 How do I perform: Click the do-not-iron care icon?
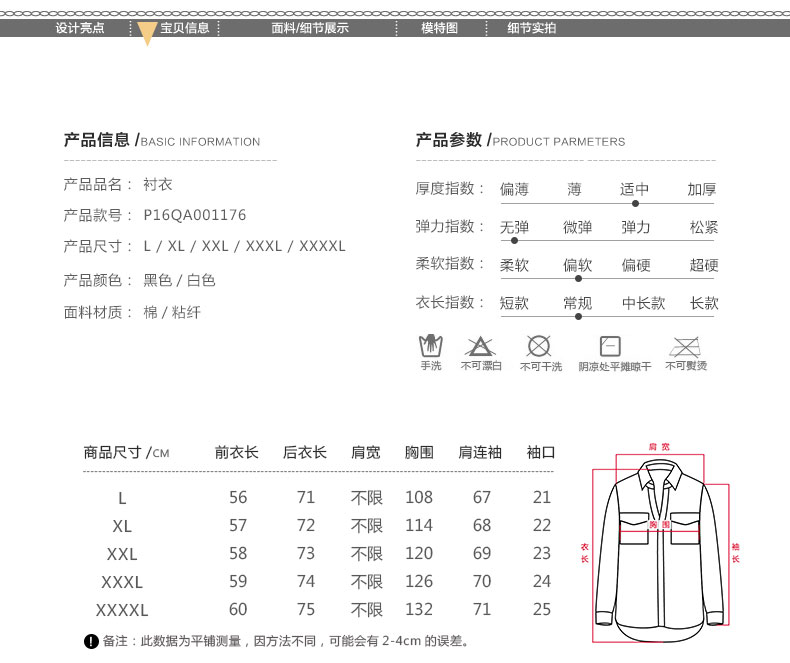[685, 347]
